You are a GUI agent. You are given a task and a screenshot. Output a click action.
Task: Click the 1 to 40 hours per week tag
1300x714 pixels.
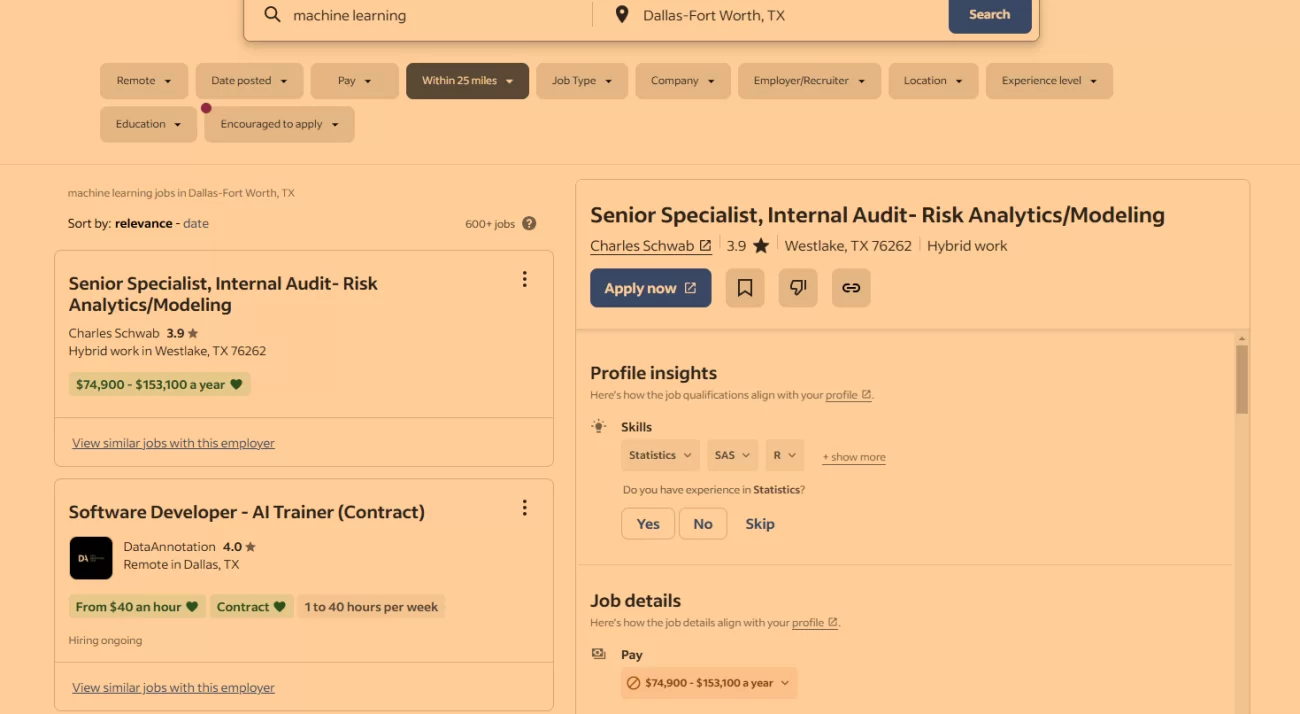[x=371, y=607]
